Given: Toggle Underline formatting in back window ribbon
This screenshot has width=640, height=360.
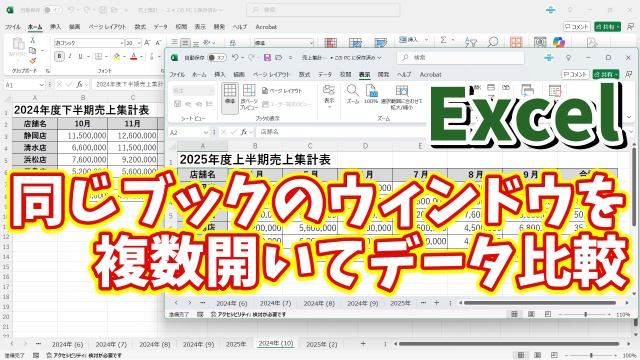Looking at the screenshot, I should point(80,56).
